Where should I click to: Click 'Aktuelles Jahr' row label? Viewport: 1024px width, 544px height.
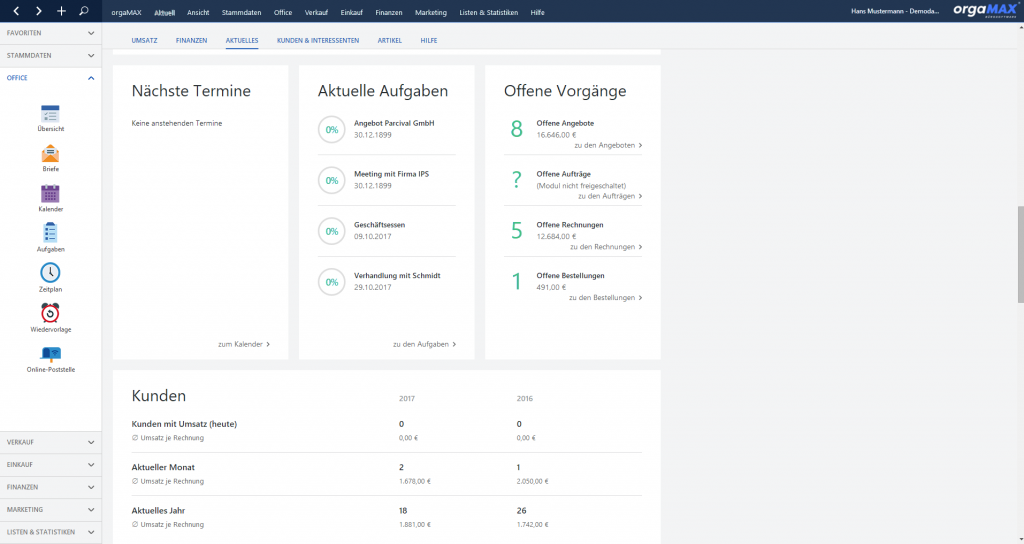coord(158,511)
